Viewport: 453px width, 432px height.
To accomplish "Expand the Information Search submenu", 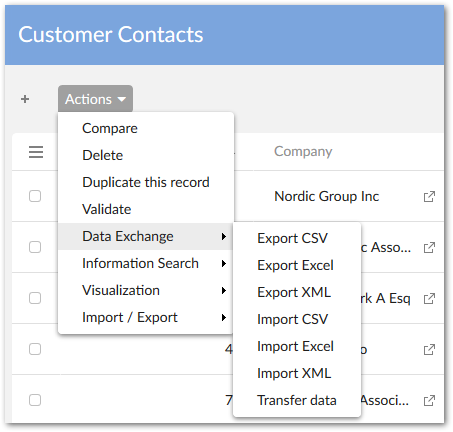I will point(146,263).
